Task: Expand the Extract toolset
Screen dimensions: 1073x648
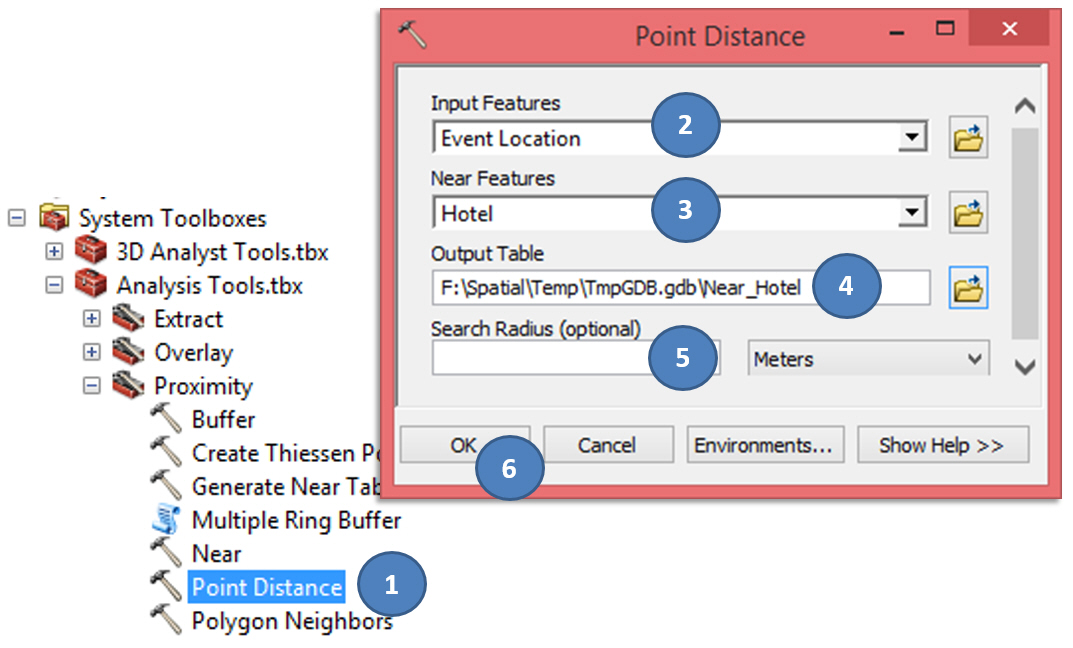Action: (x=92, y=319)
